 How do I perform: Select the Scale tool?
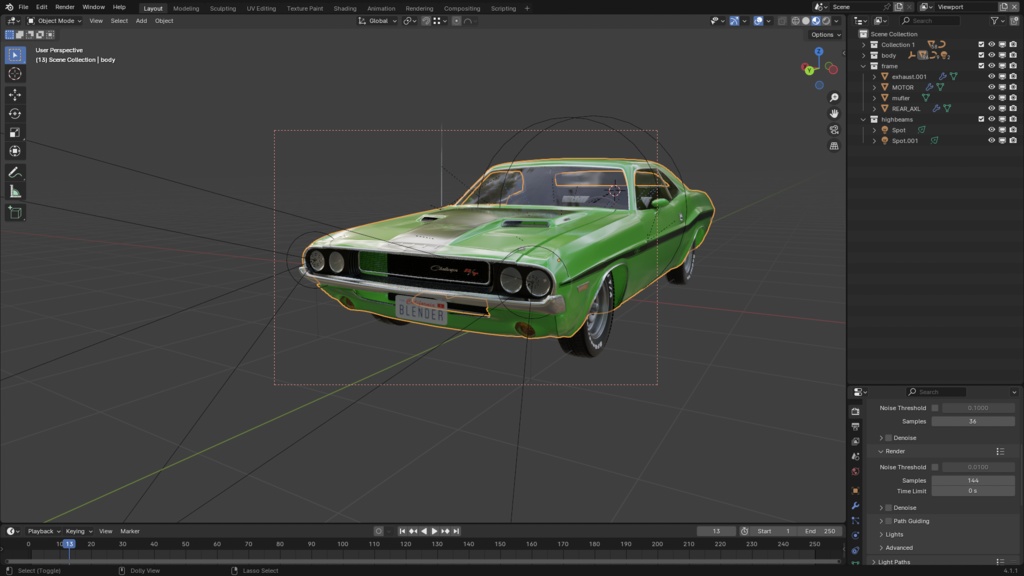15,133
